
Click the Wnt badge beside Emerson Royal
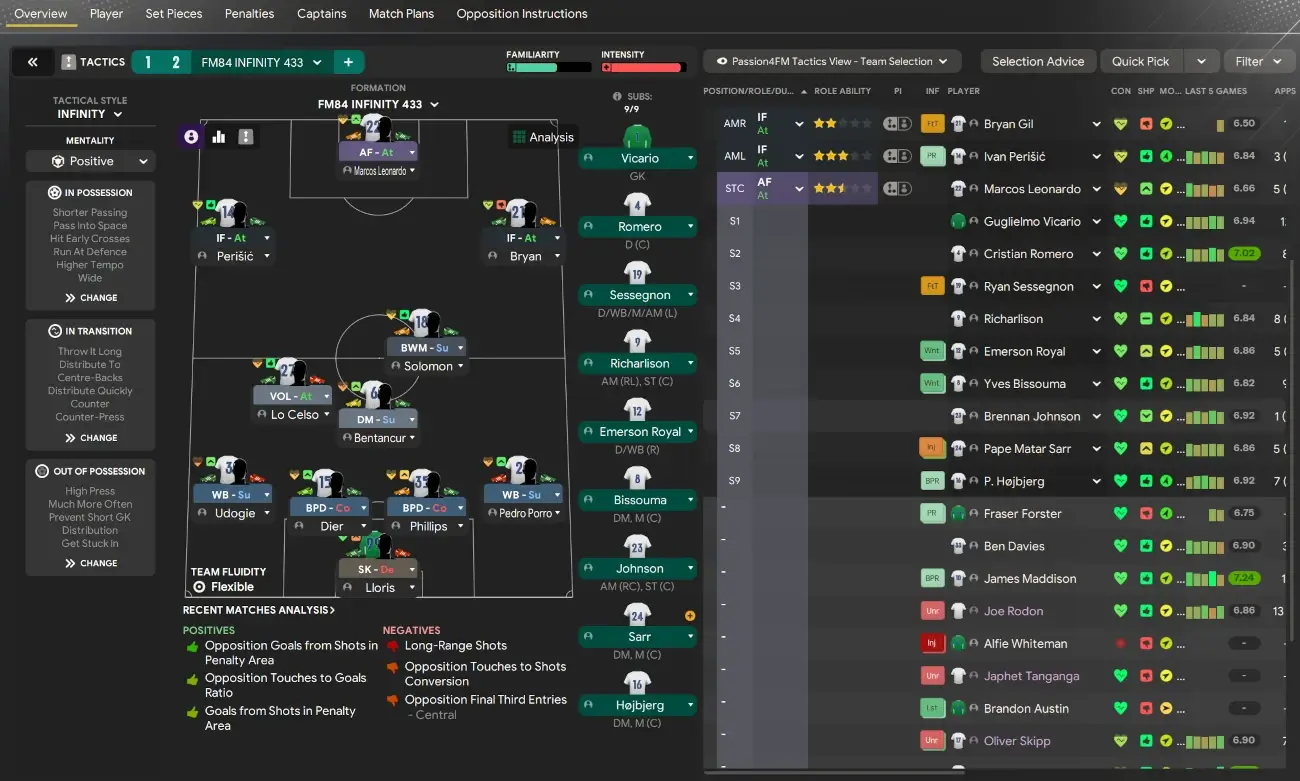click(932, 351)
